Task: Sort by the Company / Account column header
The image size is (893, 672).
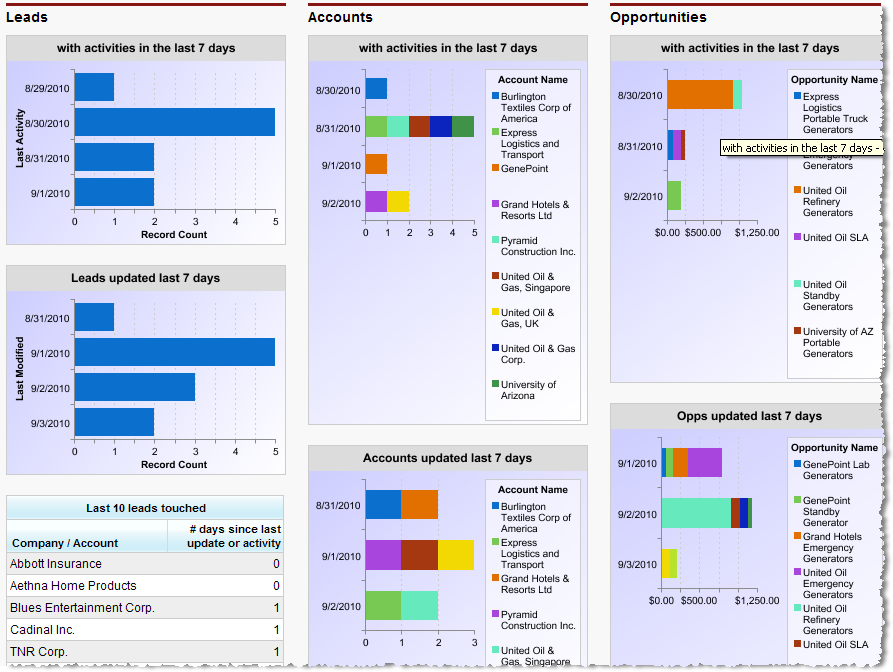Action: (65, 543)
